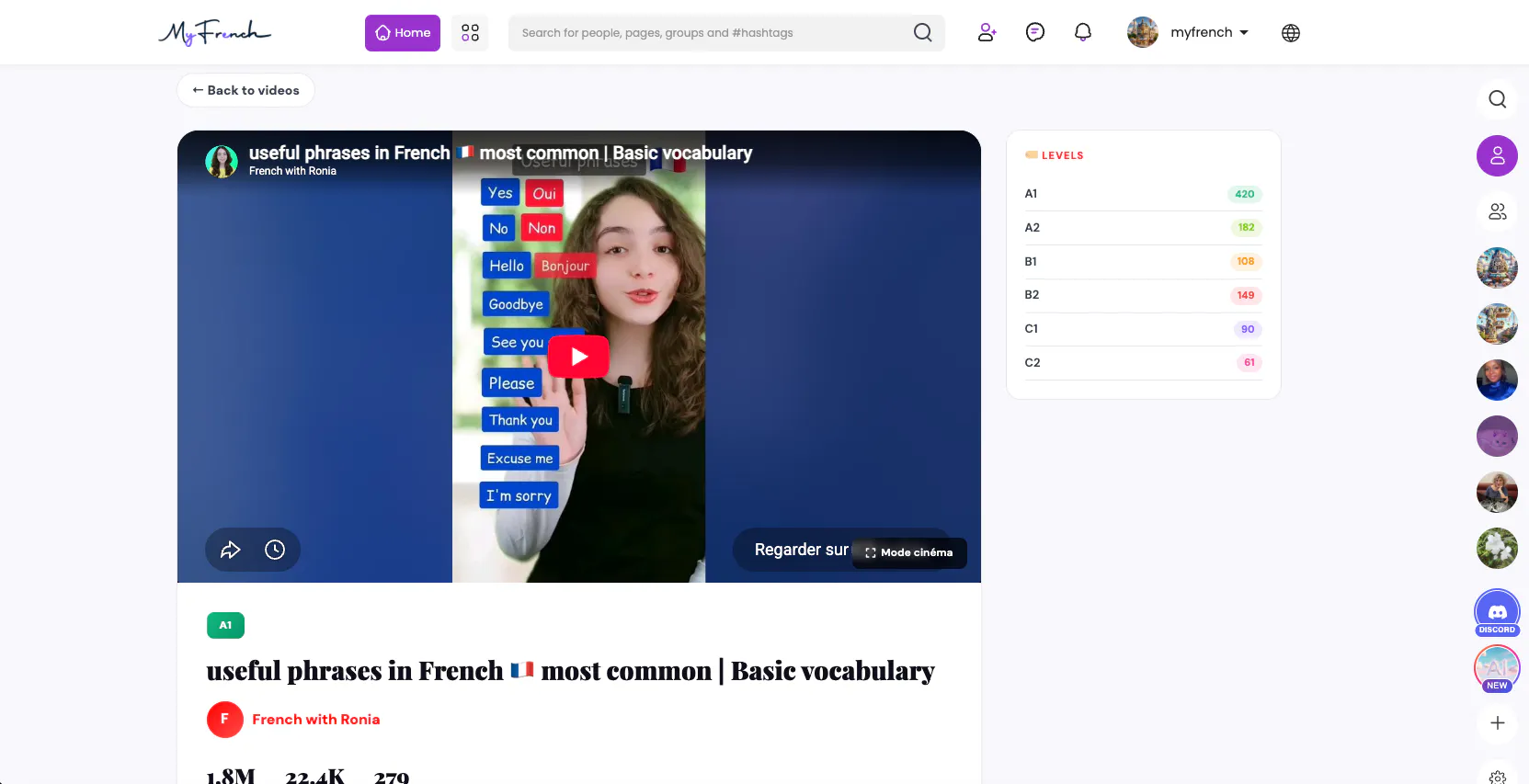Click the watch later clock icon
1529x784 pixels.
click(275, 550)
